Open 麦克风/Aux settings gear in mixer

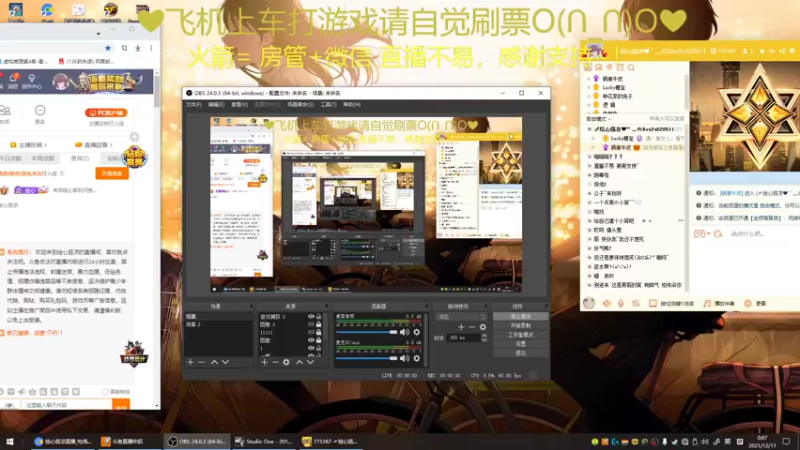(x=417, y=359)
